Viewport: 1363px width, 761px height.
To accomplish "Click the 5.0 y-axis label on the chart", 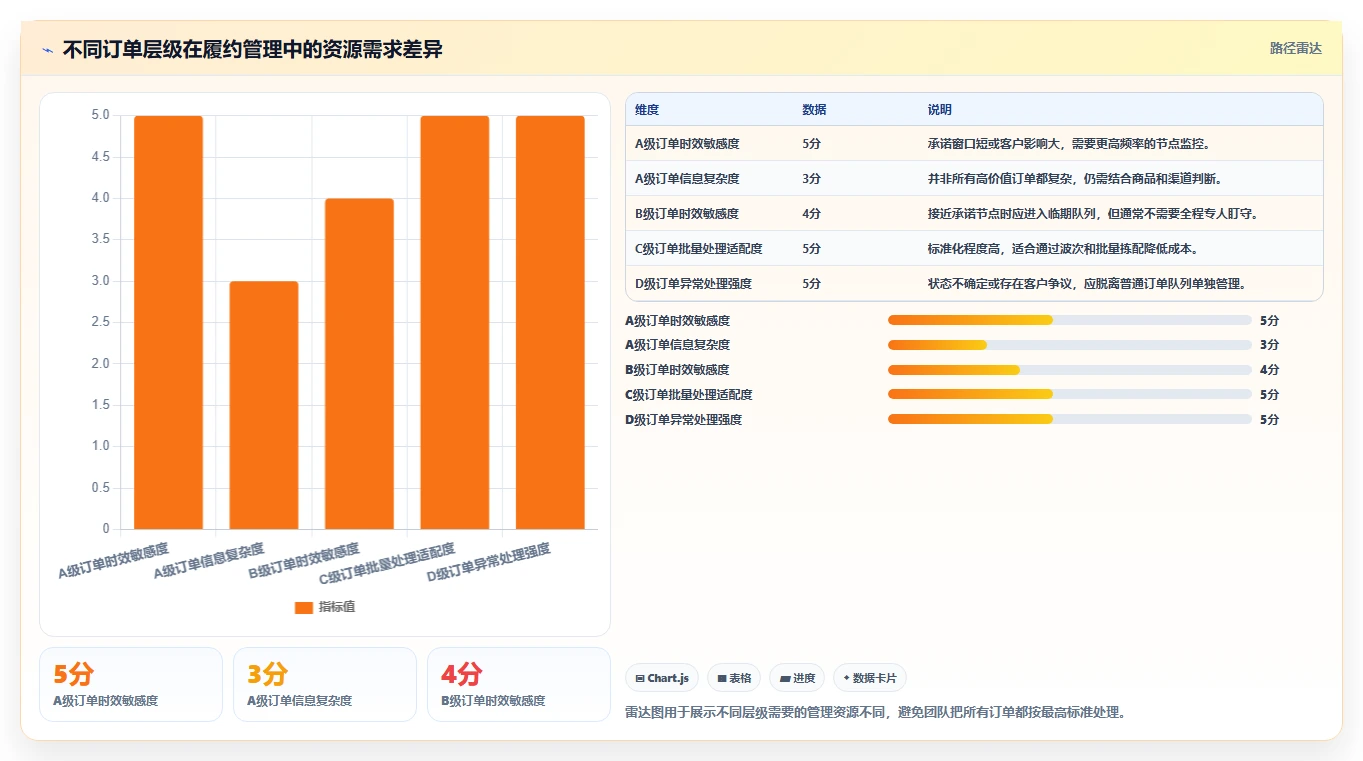I will [x=100, y=115].
